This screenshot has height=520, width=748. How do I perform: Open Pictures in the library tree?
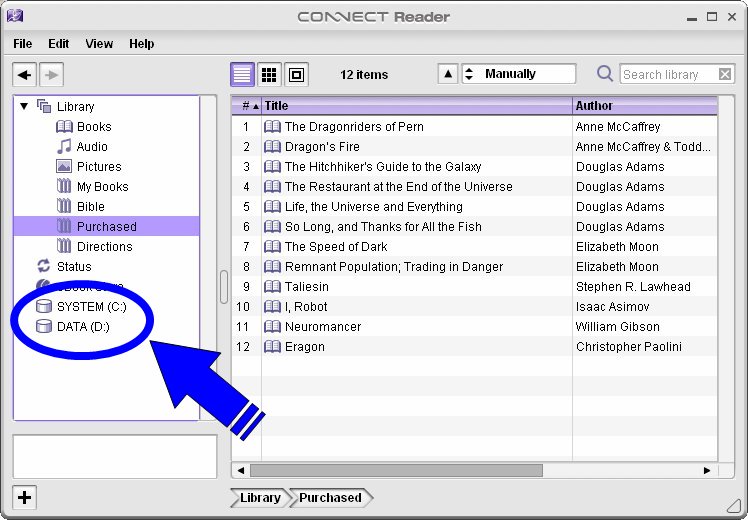click(x=99, y=166)
